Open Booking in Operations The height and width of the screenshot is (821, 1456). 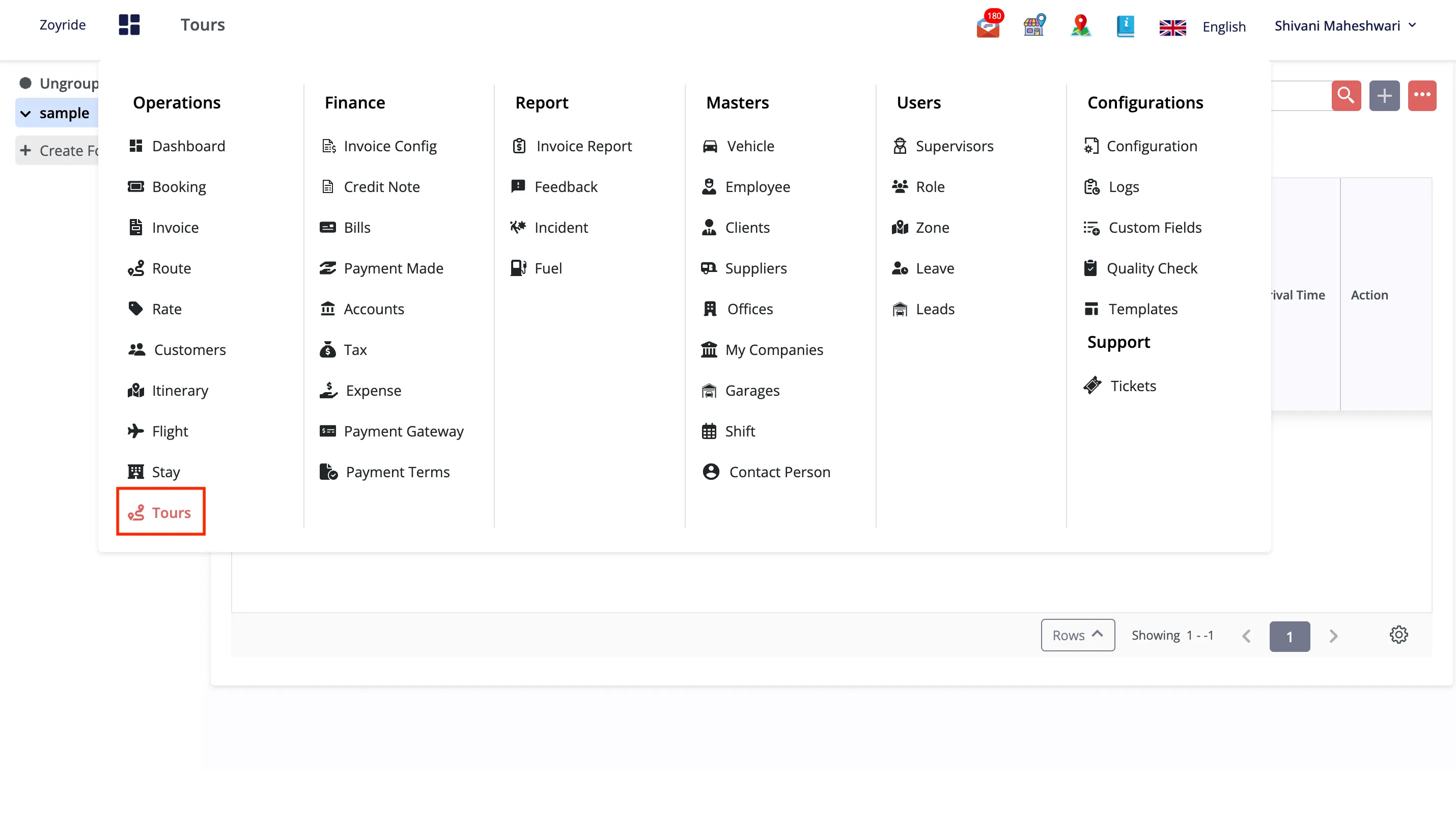(x=167, y=186)
